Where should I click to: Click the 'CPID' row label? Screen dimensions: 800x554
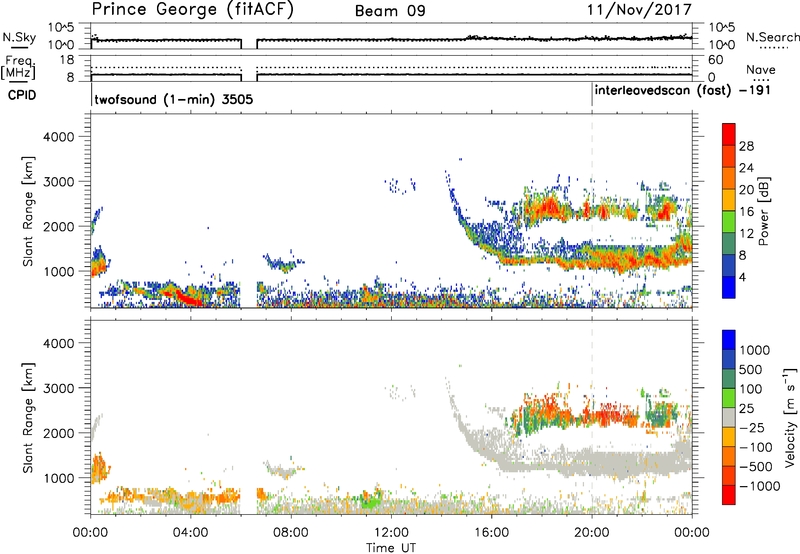click(22, 95)
